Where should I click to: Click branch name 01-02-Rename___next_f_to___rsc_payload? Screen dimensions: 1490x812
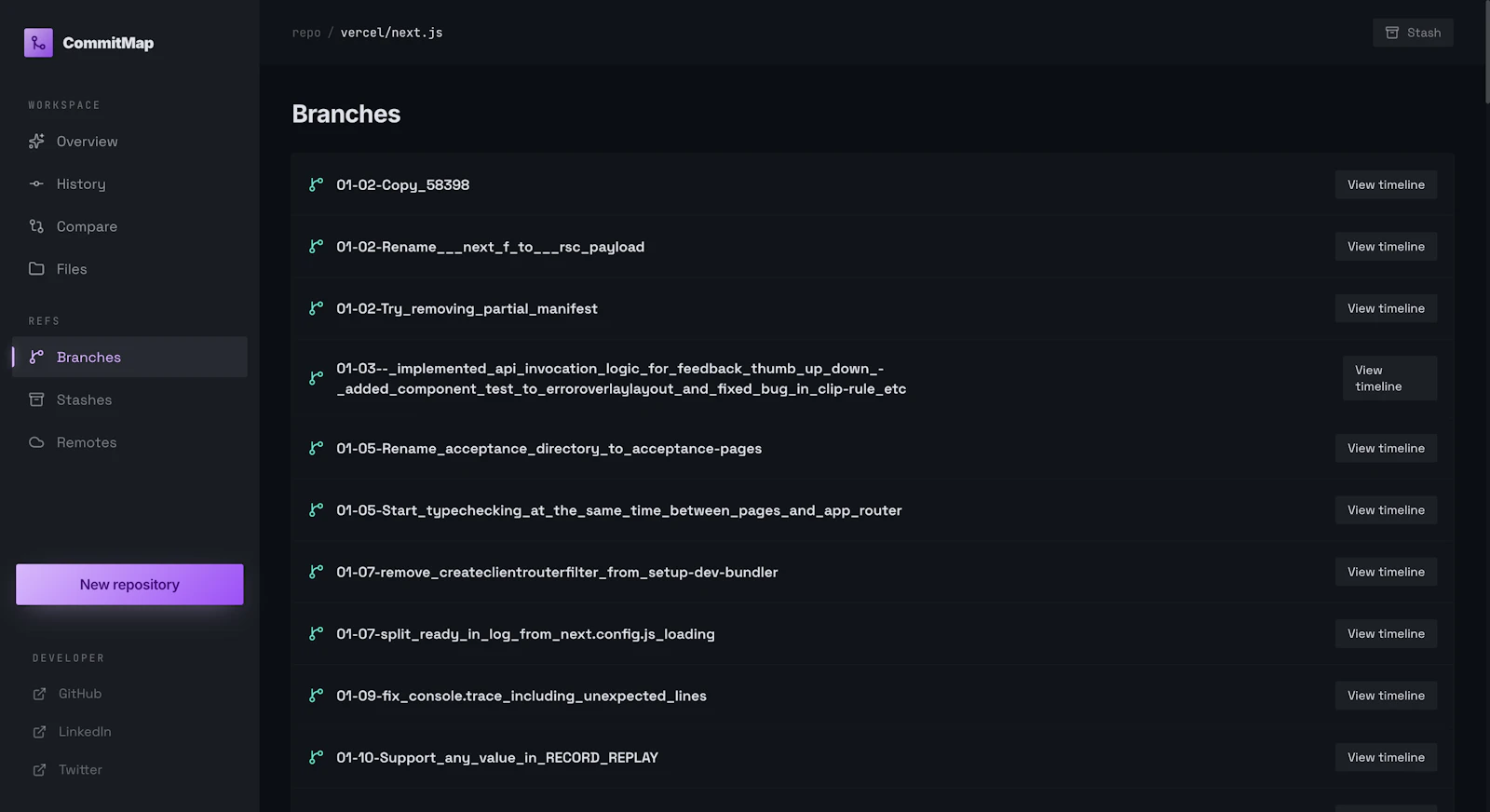490,247
